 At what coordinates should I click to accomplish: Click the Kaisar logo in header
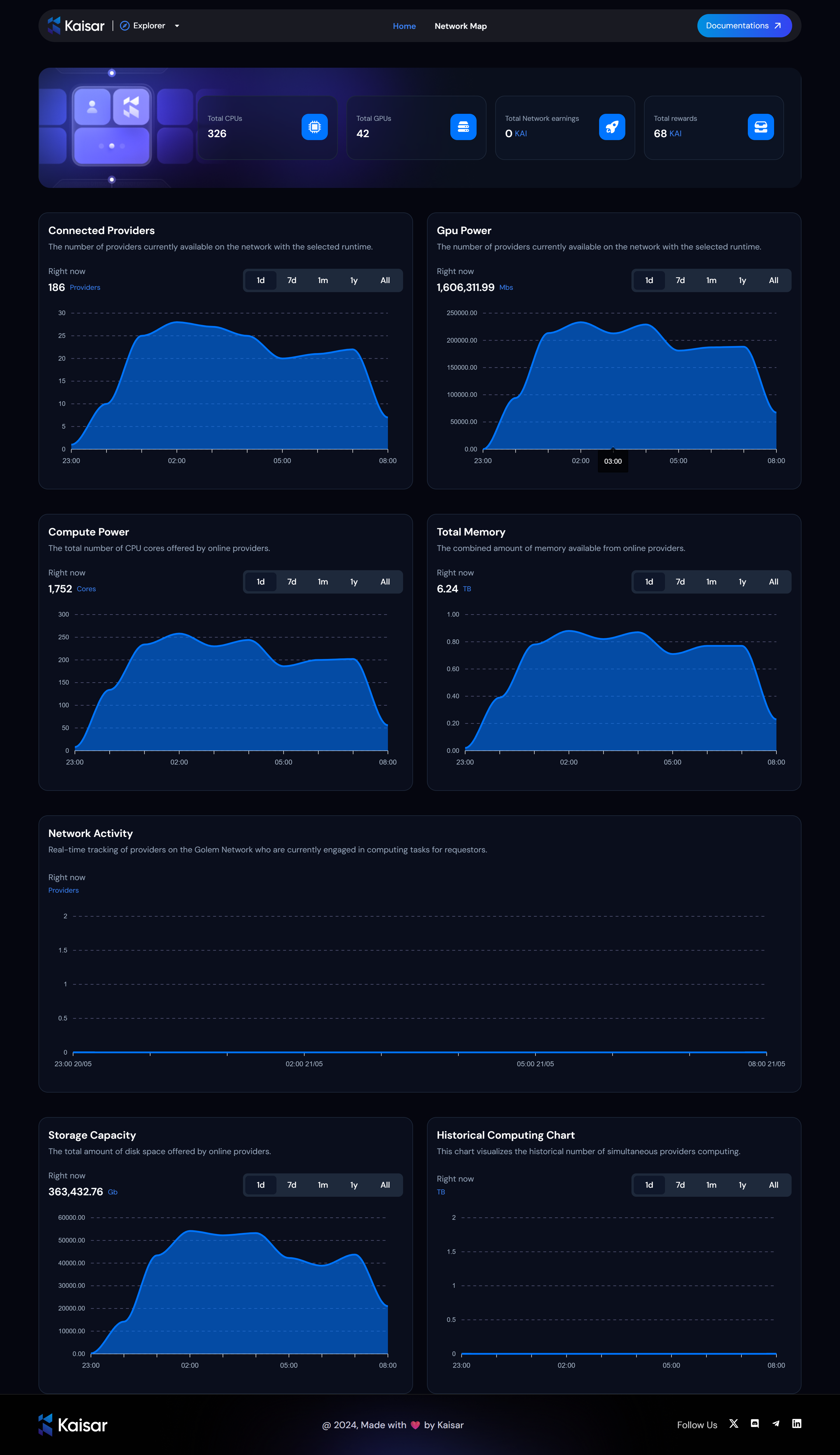tap(76, 25)
